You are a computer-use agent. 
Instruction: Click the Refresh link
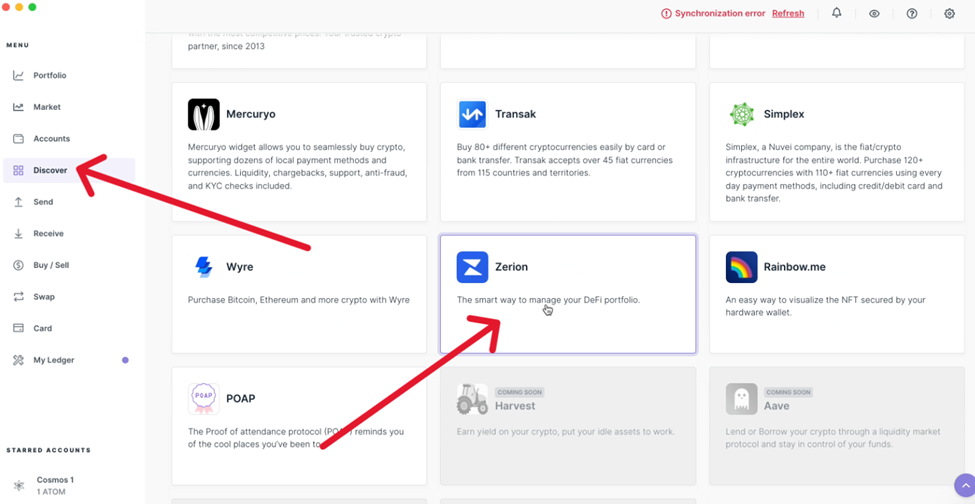coord(788,14)
